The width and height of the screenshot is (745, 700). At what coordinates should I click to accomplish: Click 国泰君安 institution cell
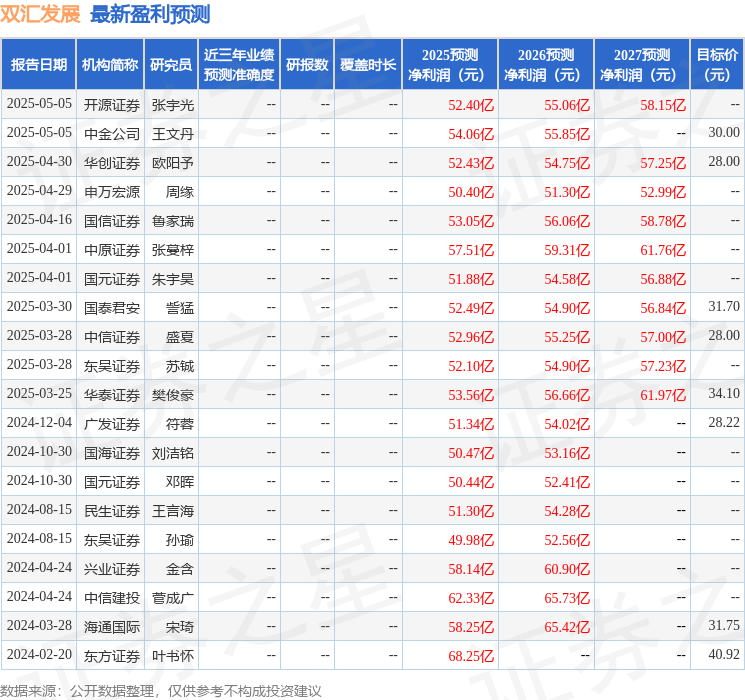[x=112, y=308]
